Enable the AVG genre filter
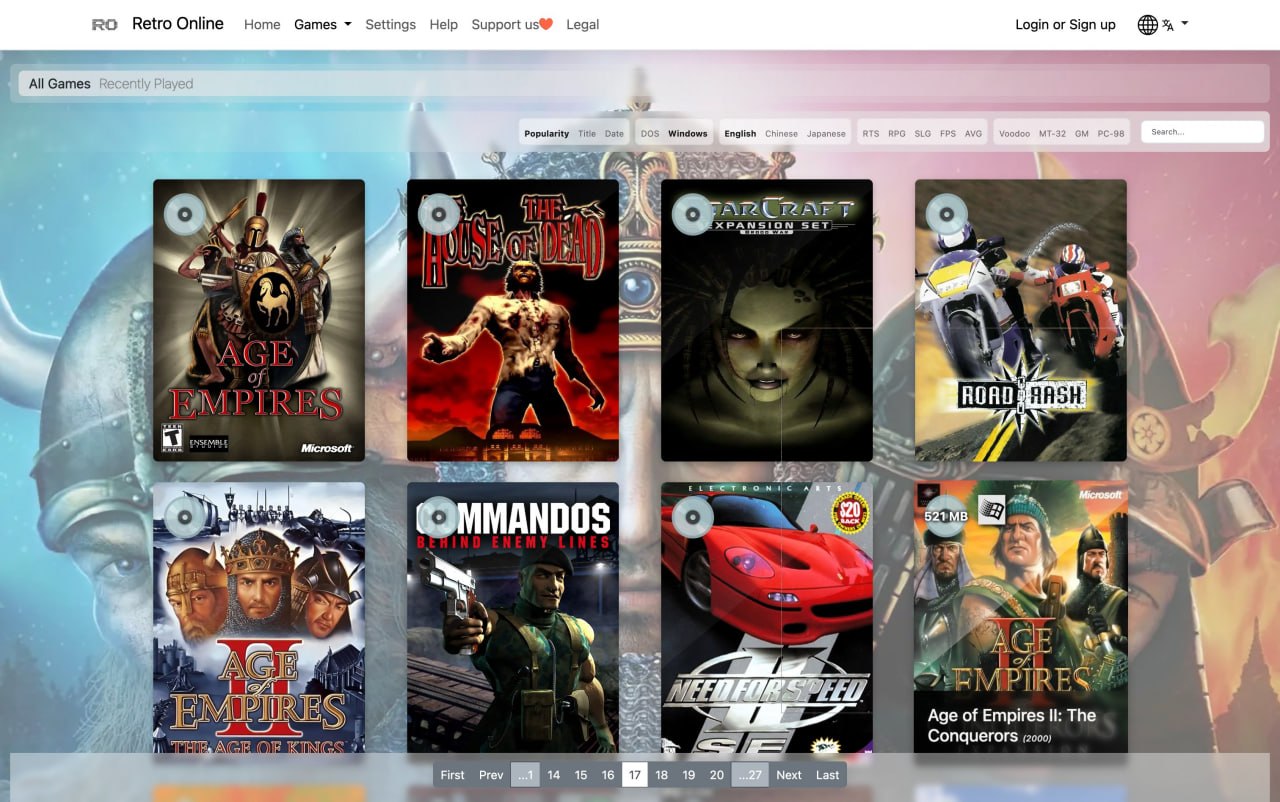The image size is (1280, 802). (x=974, y=133)
